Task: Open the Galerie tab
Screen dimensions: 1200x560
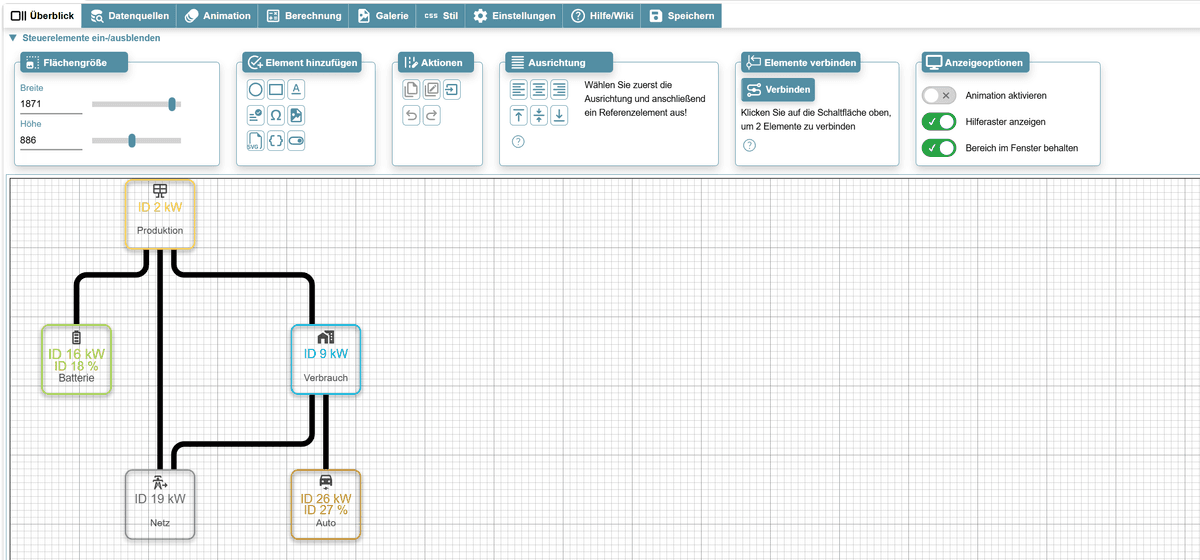Action: (382, 16)
